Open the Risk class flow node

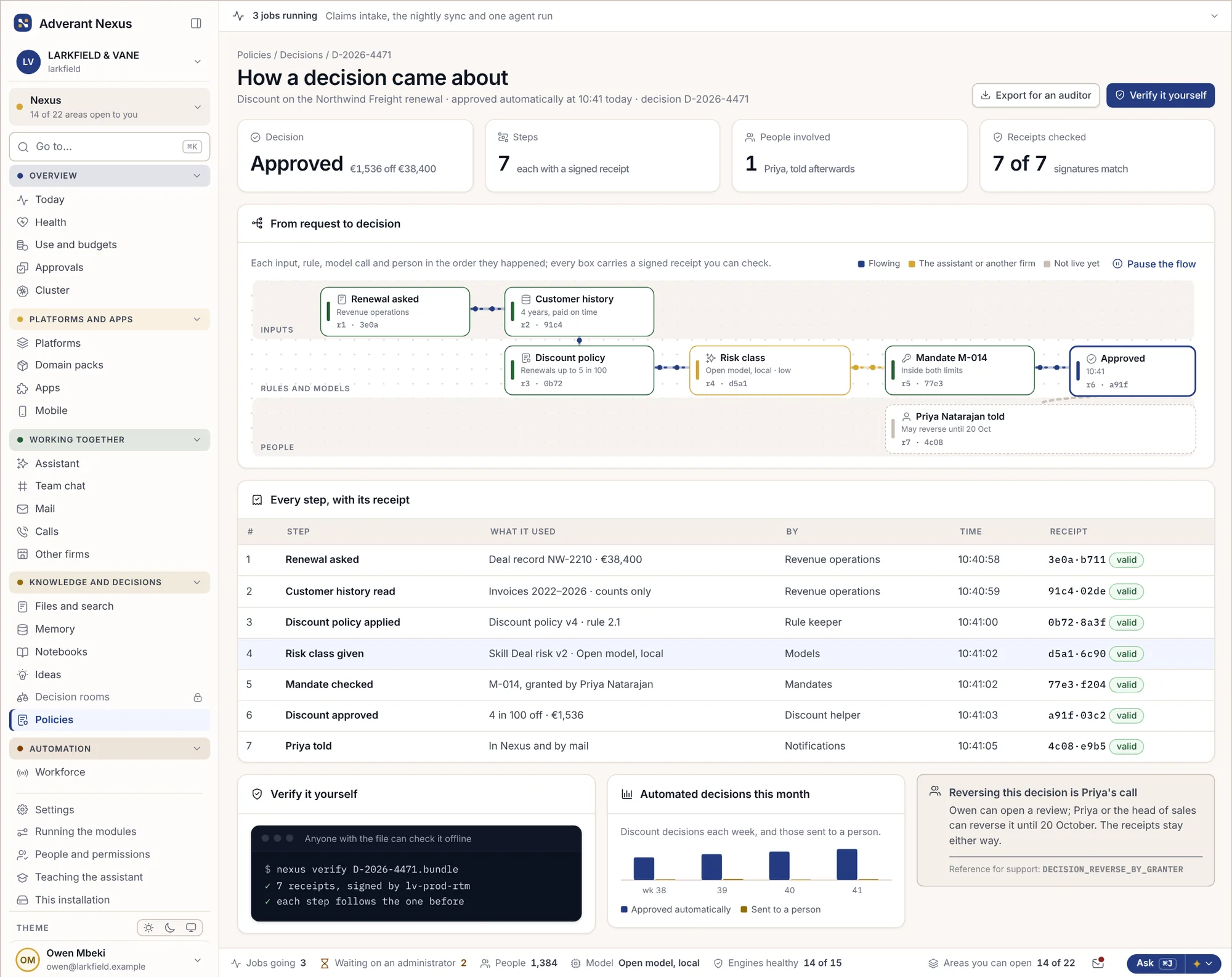(770, 370)
